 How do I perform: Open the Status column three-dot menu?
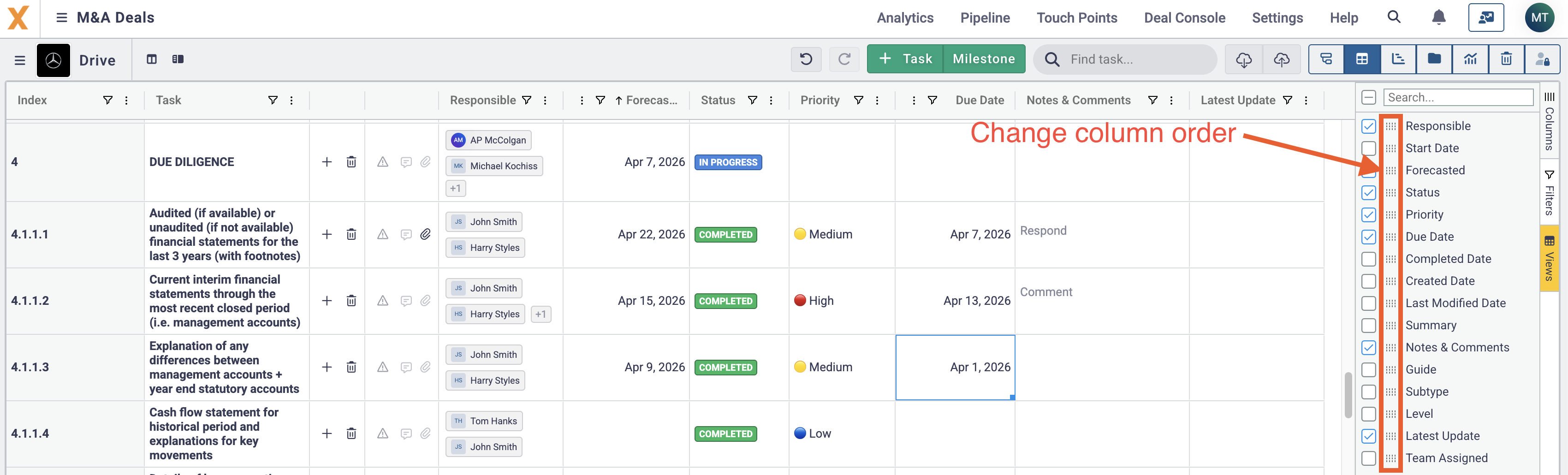point(771,101)
